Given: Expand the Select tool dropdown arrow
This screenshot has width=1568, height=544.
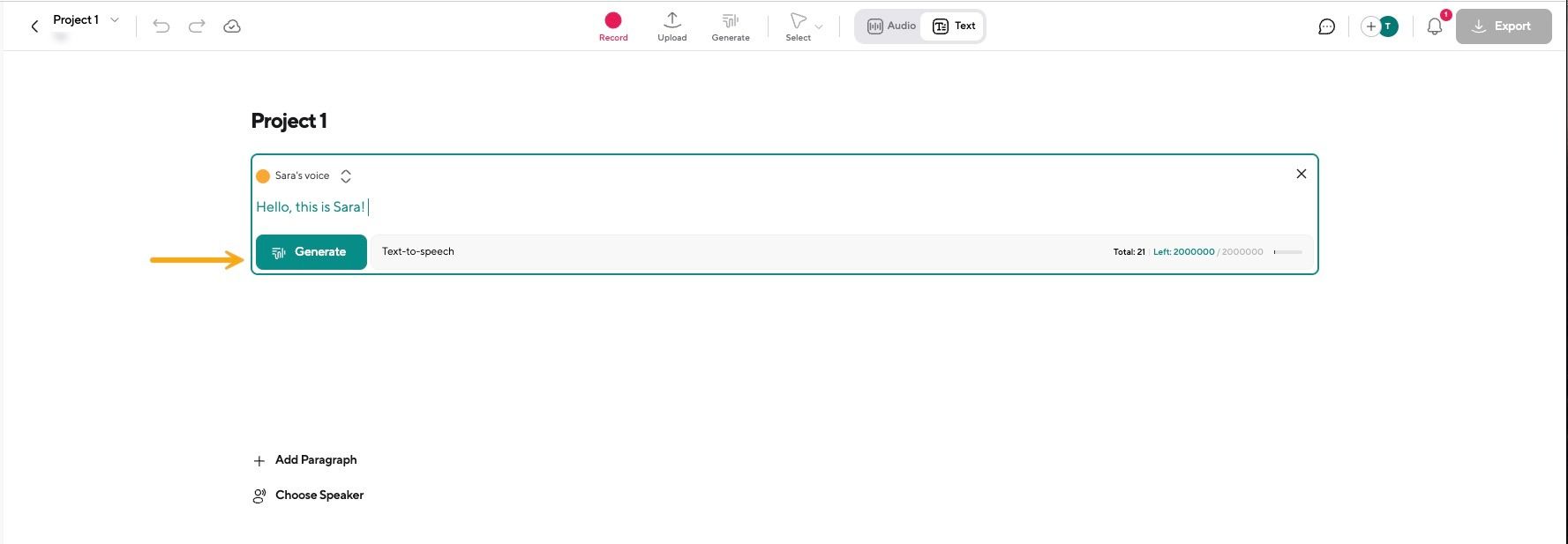Looking at the screenshot, I should [x=819, y=27].
